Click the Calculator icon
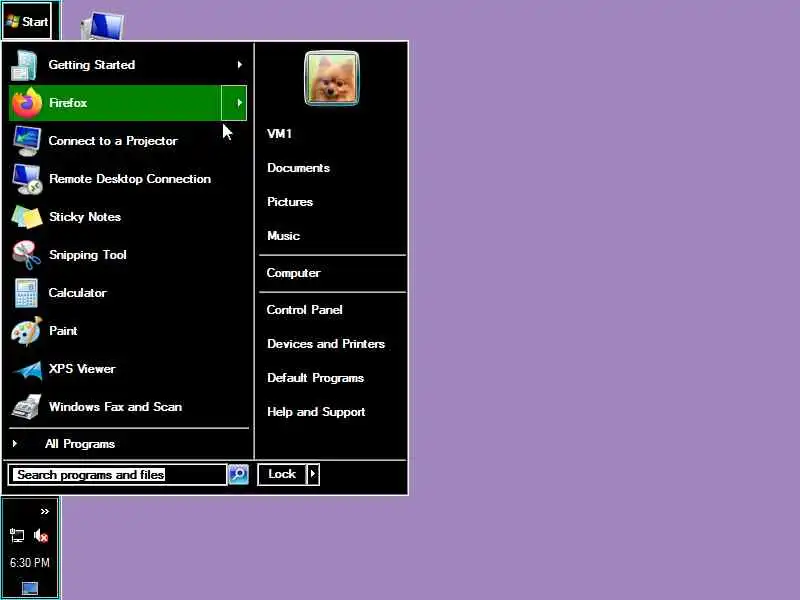The image size is (800, 600). tap(26, 293)
